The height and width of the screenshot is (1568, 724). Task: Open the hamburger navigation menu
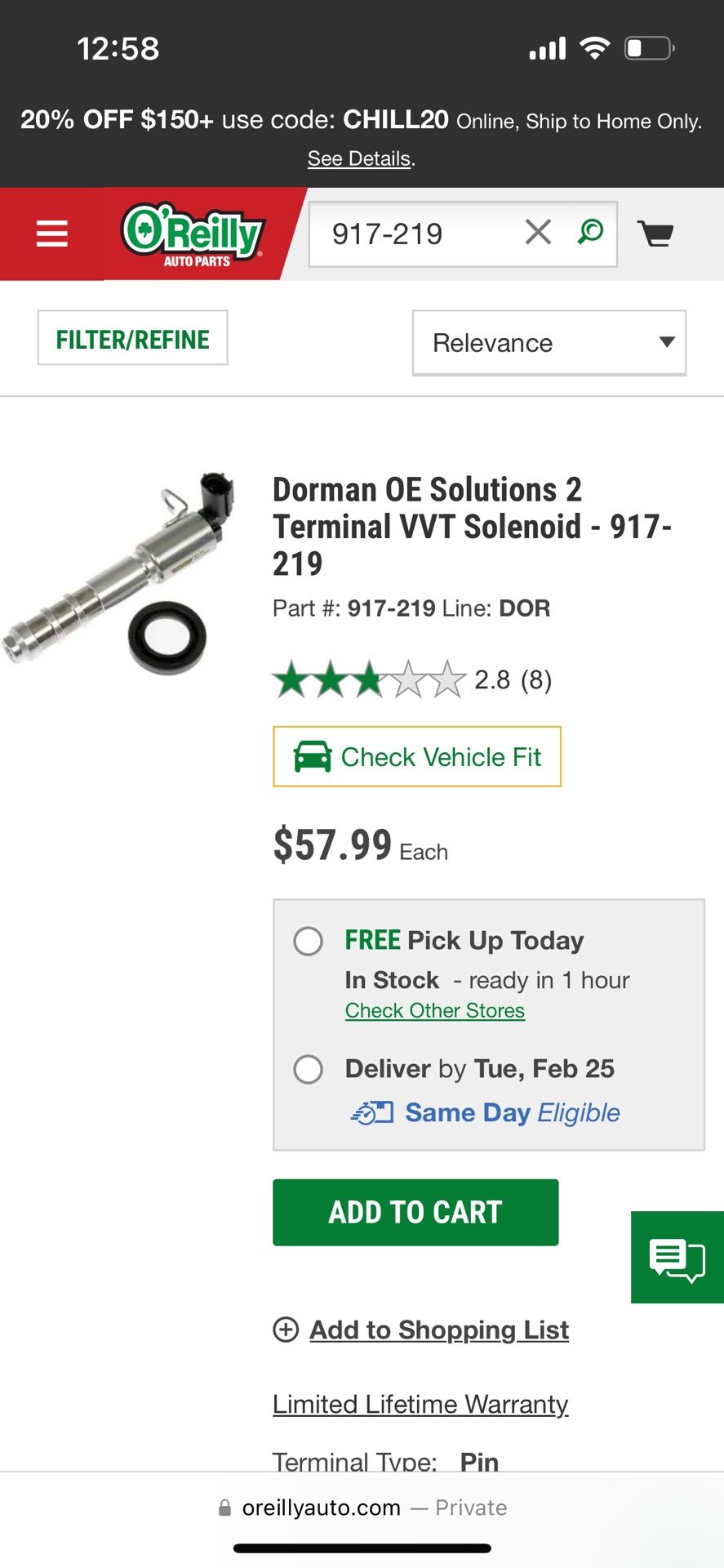point(51,234)
